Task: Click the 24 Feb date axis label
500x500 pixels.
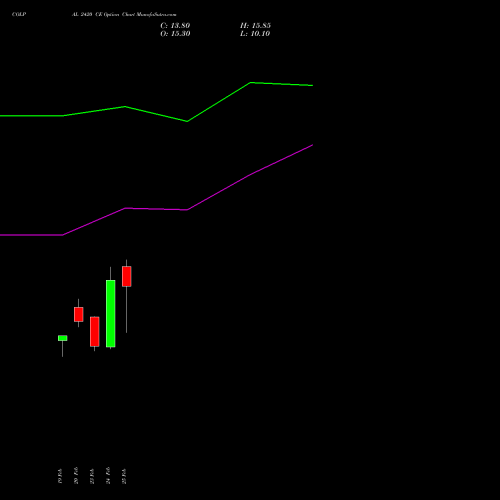Action: point(108,475)
